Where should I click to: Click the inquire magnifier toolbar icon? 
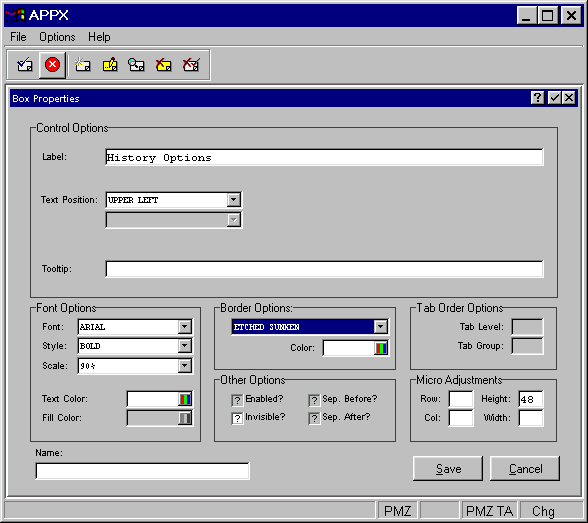136,65
